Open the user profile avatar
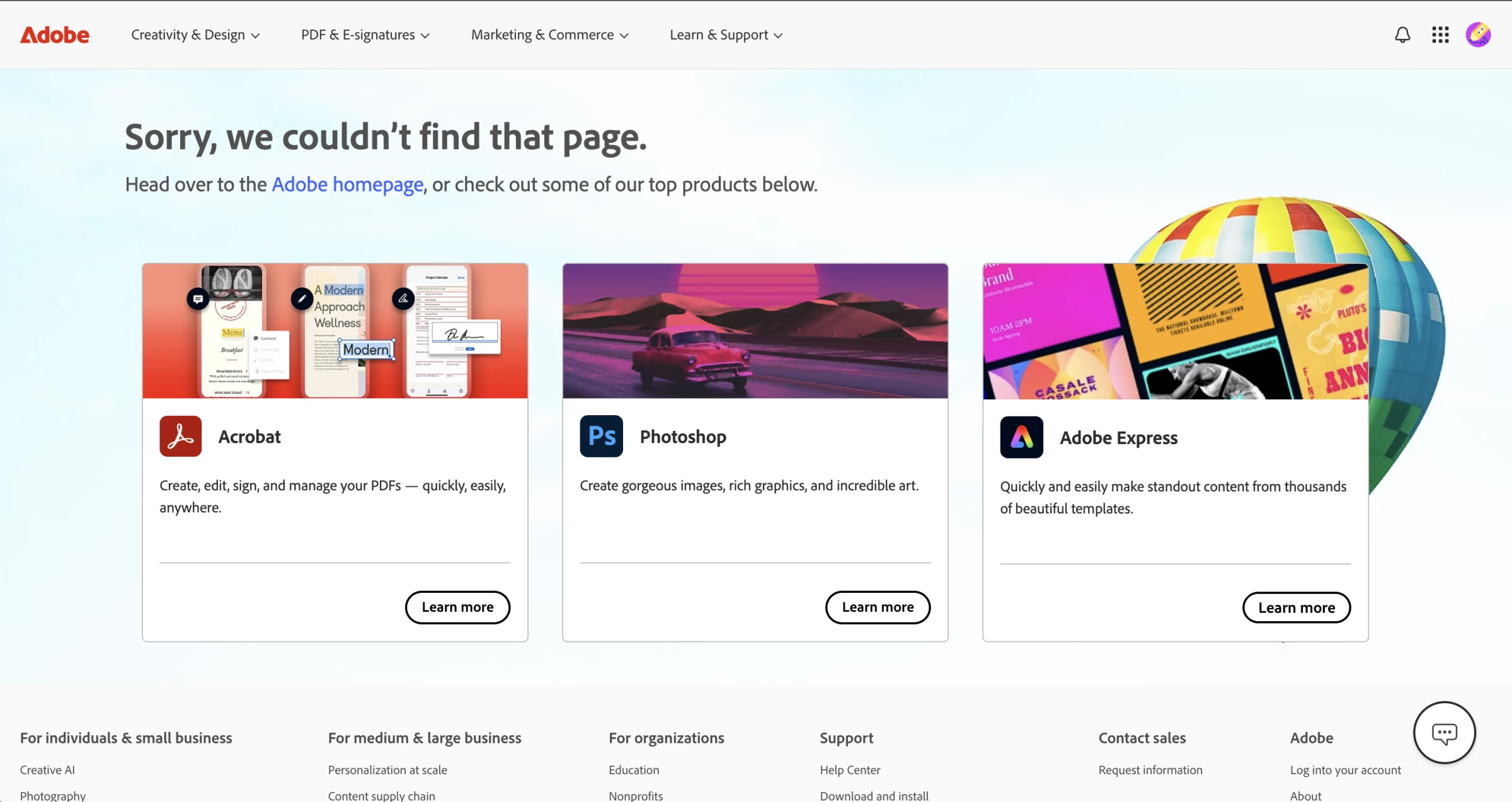The width and height of the screenshot is (1512, 802). 1478,35
